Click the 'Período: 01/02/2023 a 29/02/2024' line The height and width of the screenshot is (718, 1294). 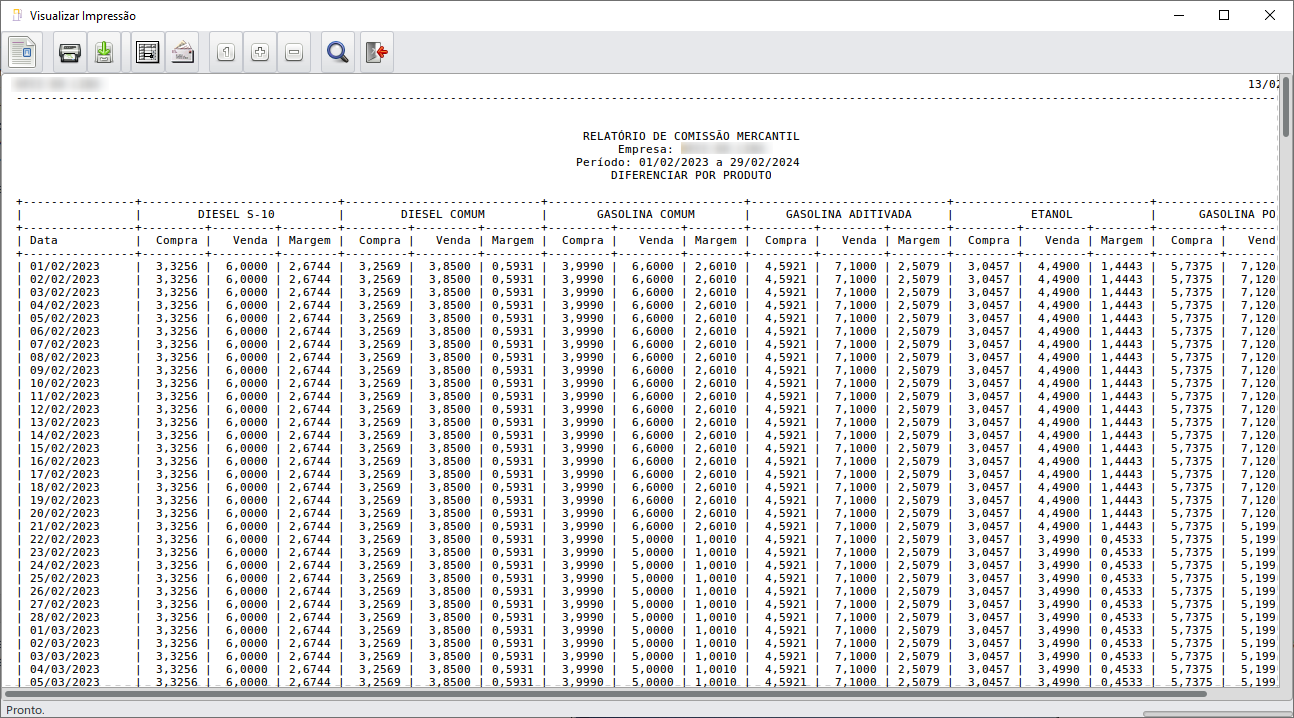pyautogui.click(x=688, y=162)
